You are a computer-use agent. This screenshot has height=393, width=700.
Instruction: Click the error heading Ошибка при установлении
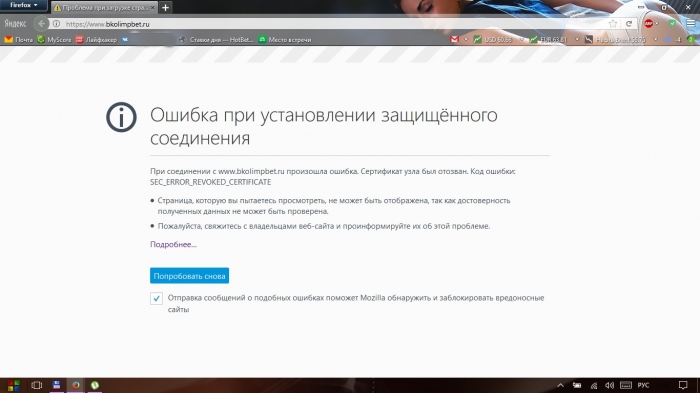[324, 126]
